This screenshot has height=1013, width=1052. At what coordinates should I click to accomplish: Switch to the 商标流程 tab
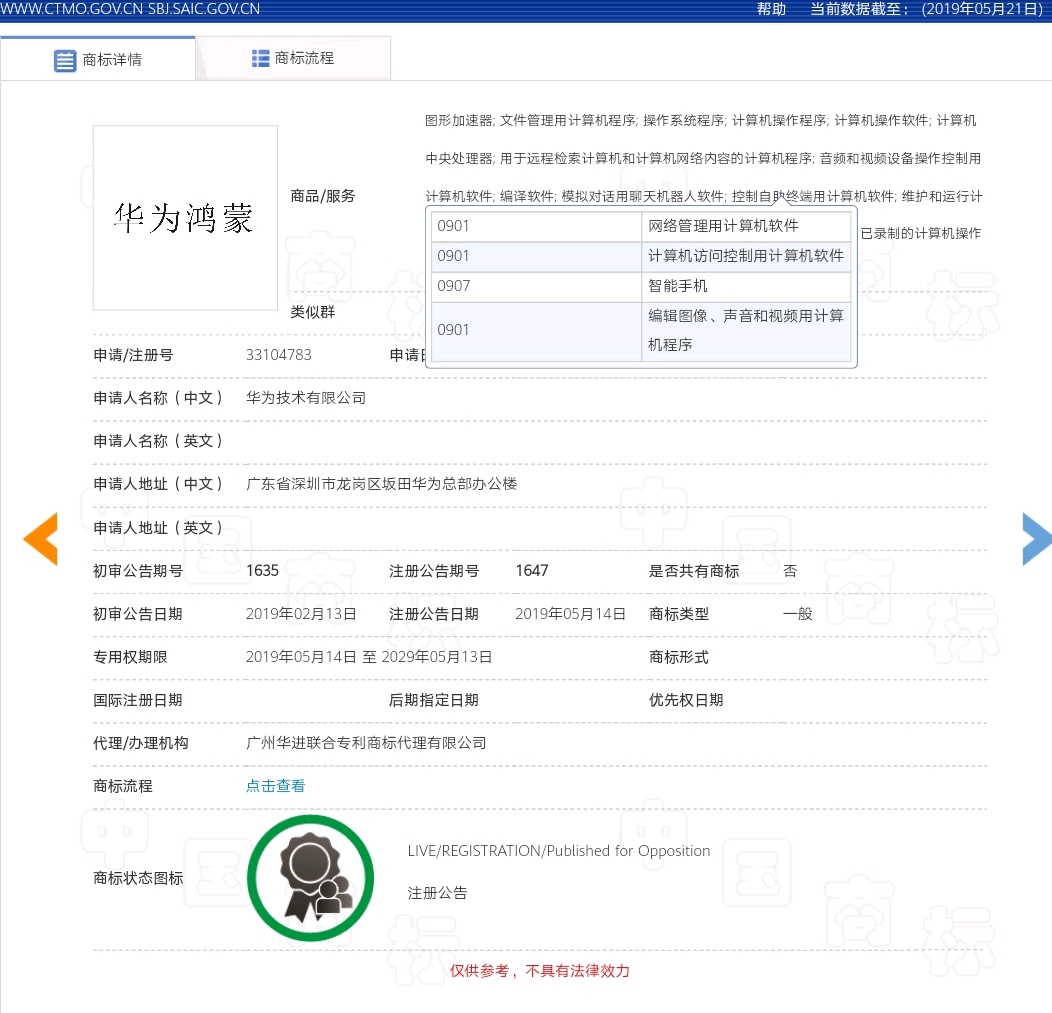click(x=293, y=58)
